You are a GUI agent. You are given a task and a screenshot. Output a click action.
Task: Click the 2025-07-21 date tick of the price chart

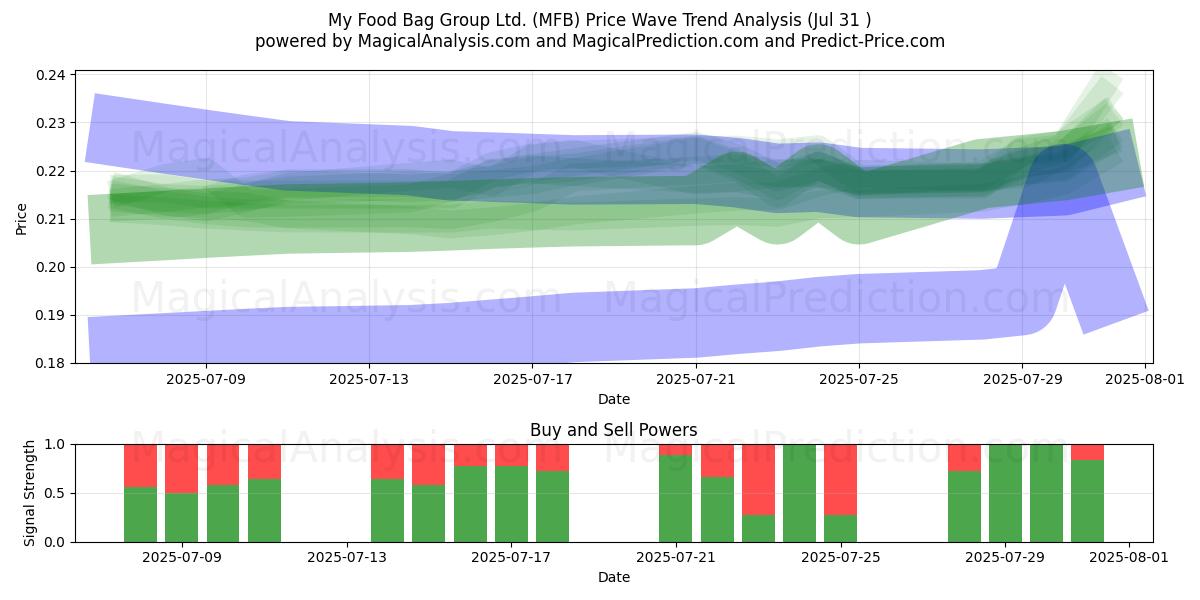pos(696,379)
